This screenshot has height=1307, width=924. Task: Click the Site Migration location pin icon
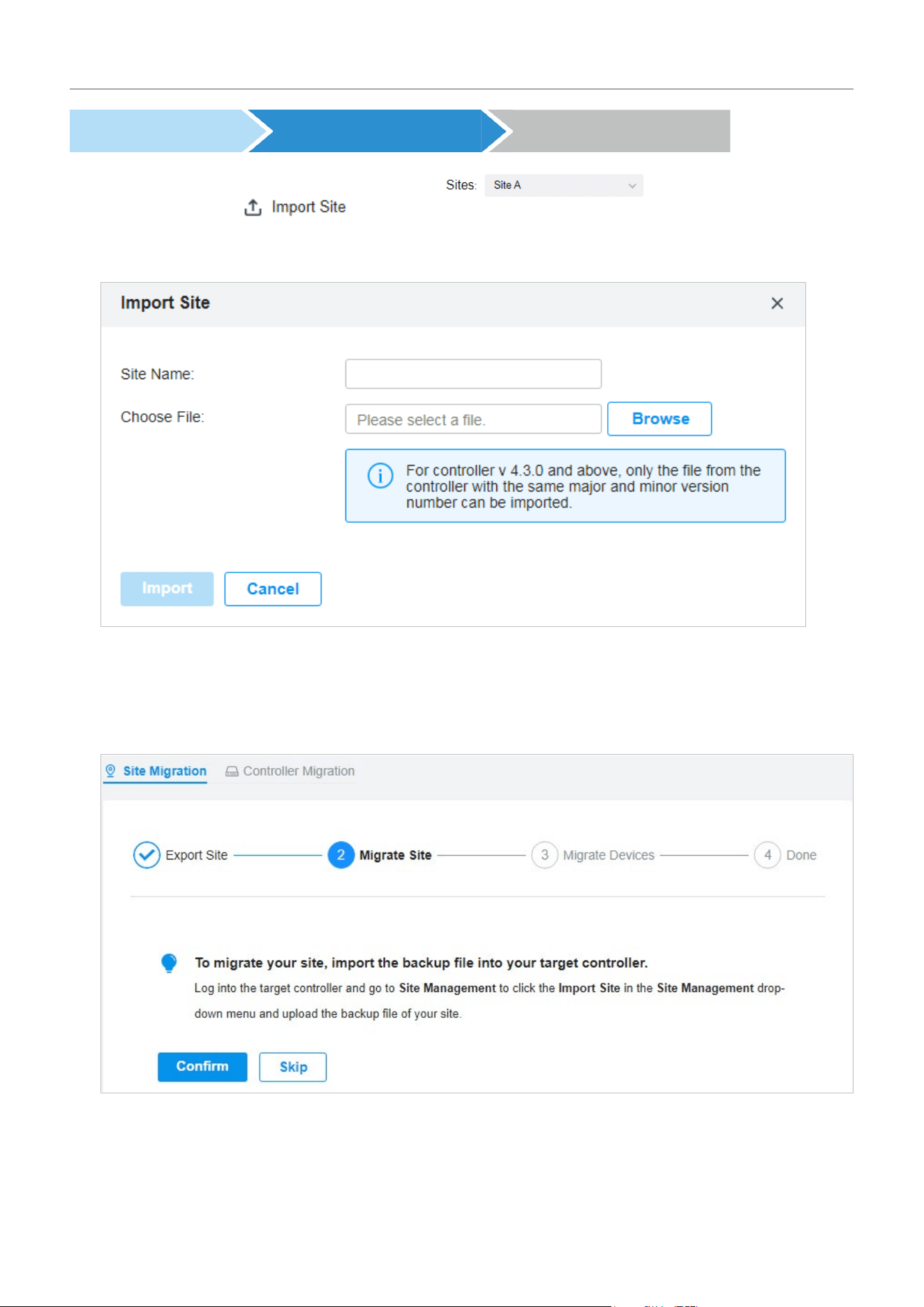110,771
